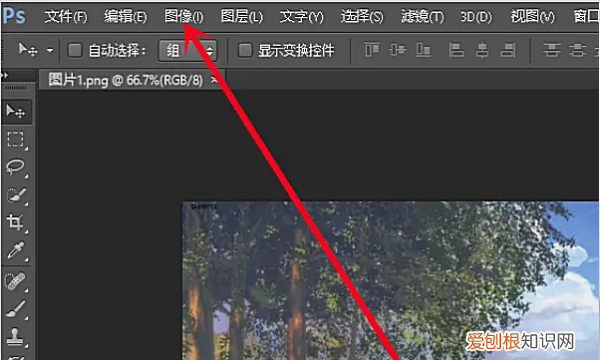Viewport: 600px width, 360px height.
Task: Open the 编辑(E) menu
Action: tap(126, 16)
